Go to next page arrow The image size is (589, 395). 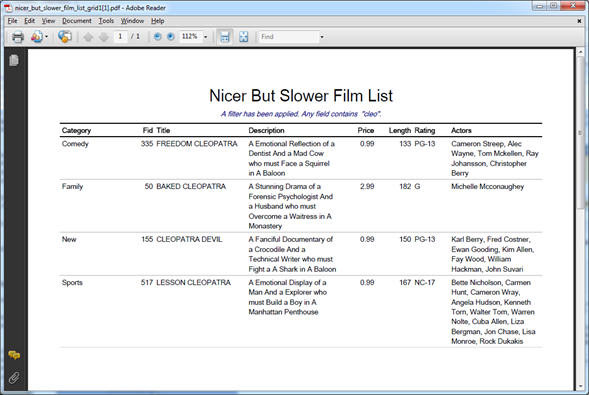(104, 37)
